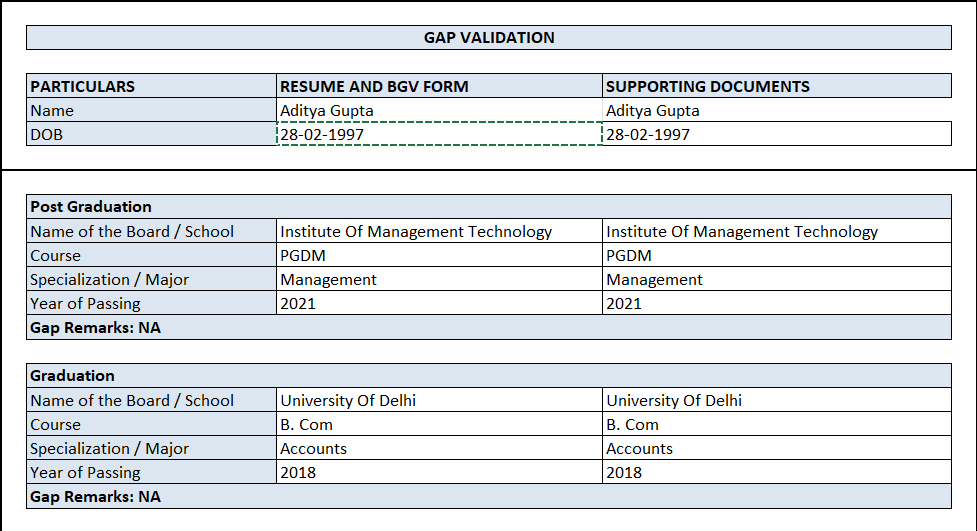
Task: Click Aditya Gupta in Resume column
Action: [439, 110]
